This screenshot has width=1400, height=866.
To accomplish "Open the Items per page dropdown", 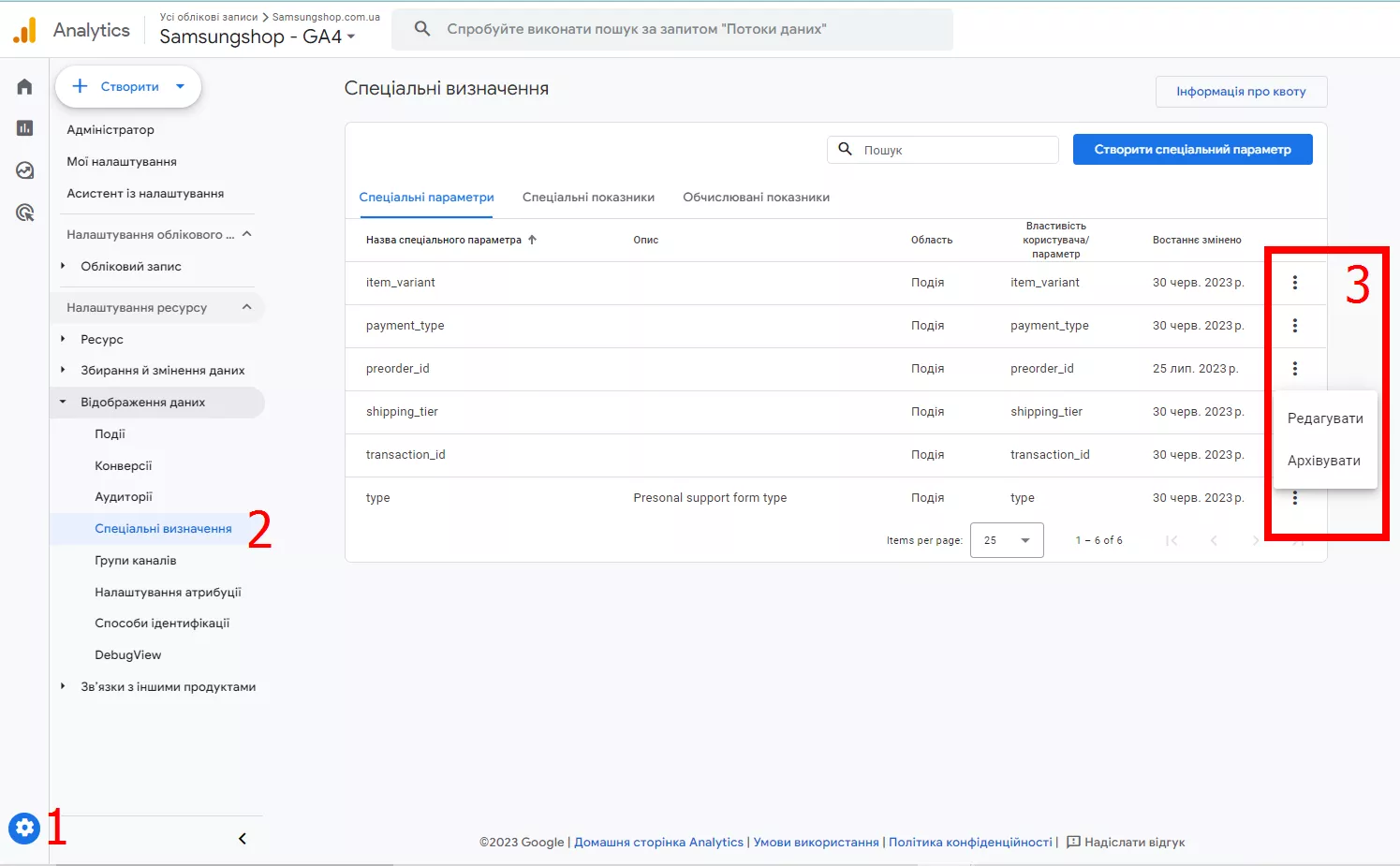I will 1007,540.
